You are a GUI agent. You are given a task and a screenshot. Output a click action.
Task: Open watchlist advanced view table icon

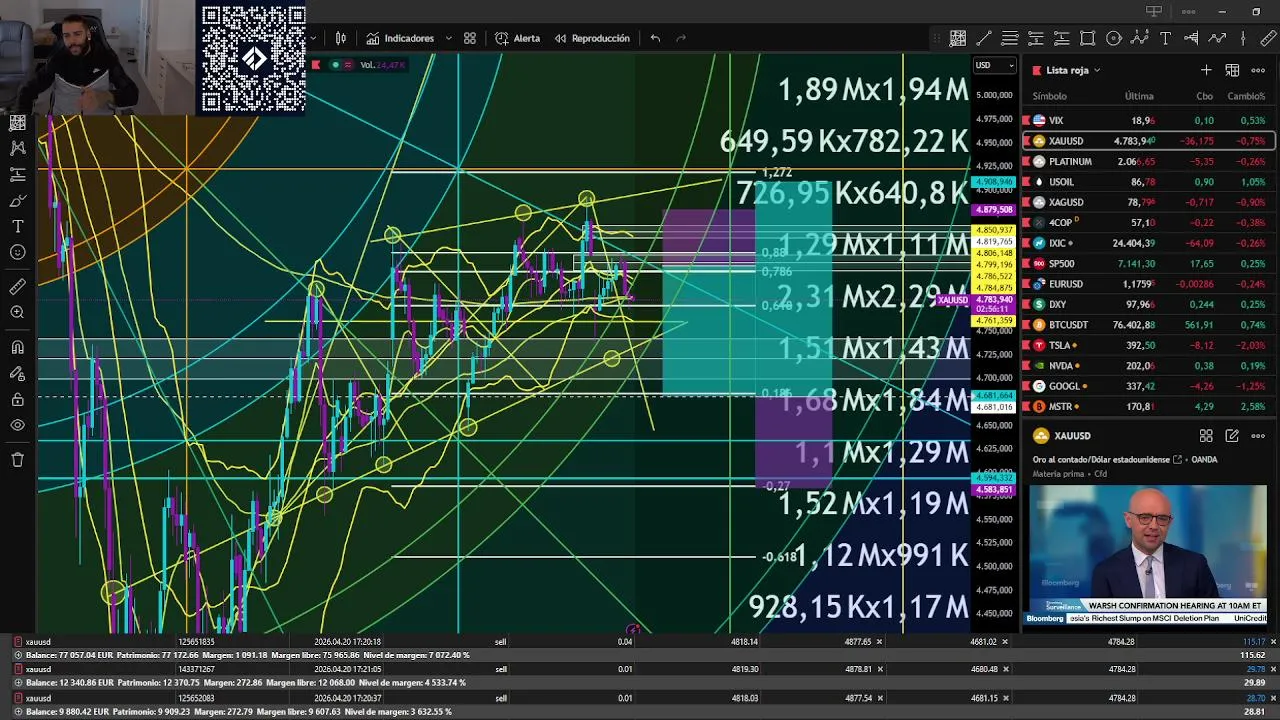pos(1232,70)
